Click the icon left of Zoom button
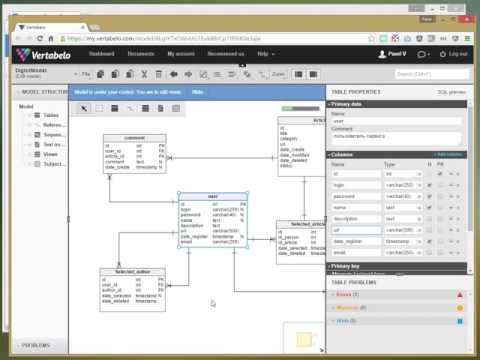 [x=262, y=74]
